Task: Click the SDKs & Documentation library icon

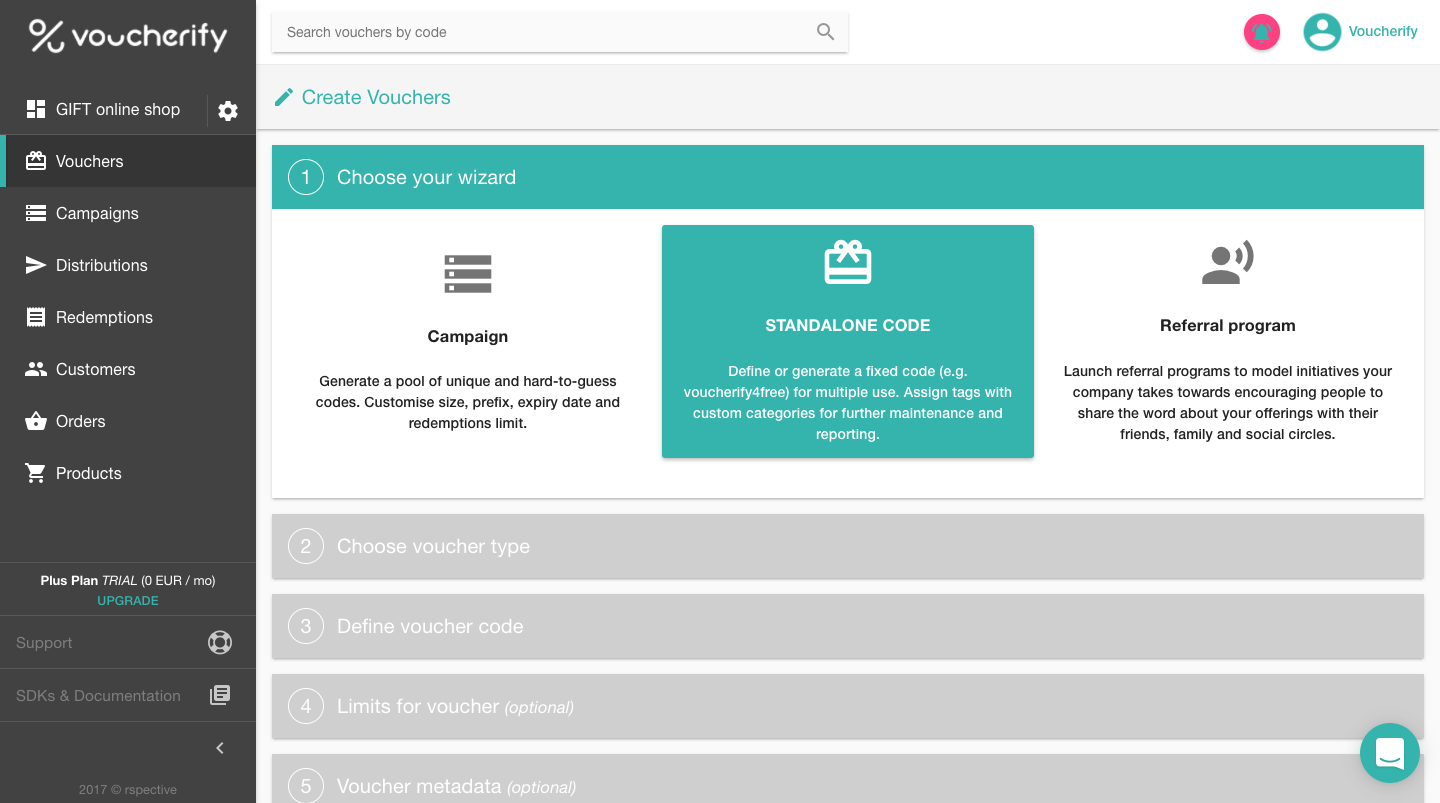Action: coord(220,695)
